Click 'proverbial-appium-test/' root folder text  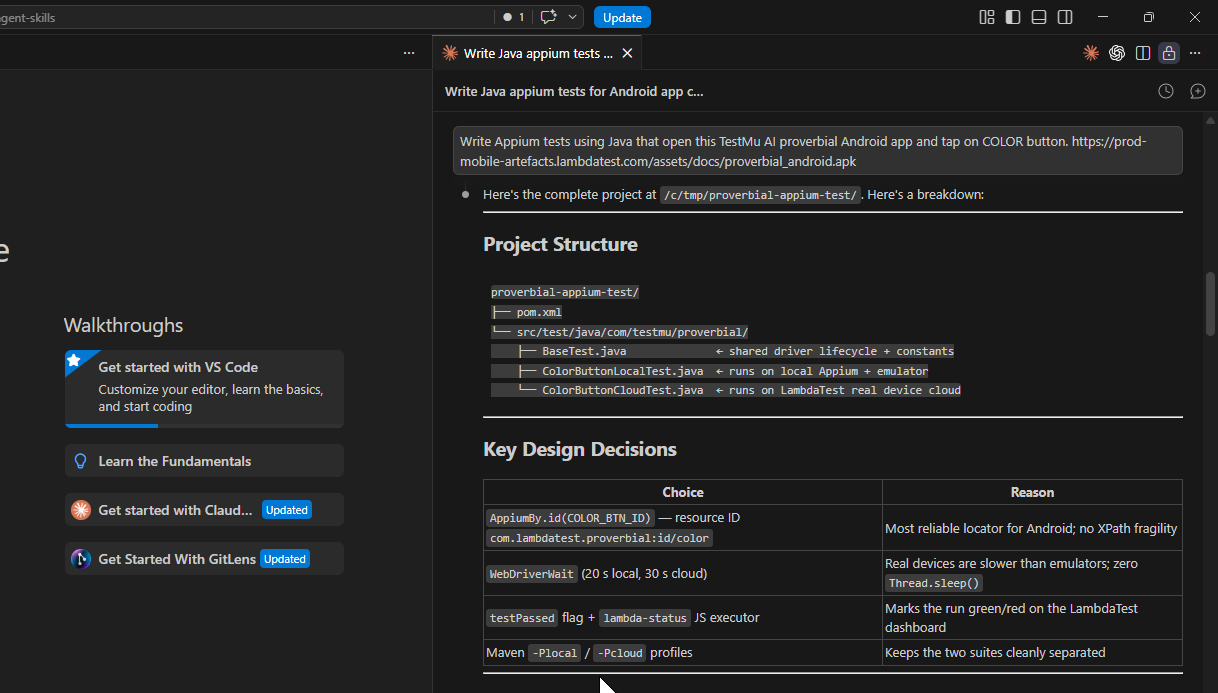click(565, 292)
